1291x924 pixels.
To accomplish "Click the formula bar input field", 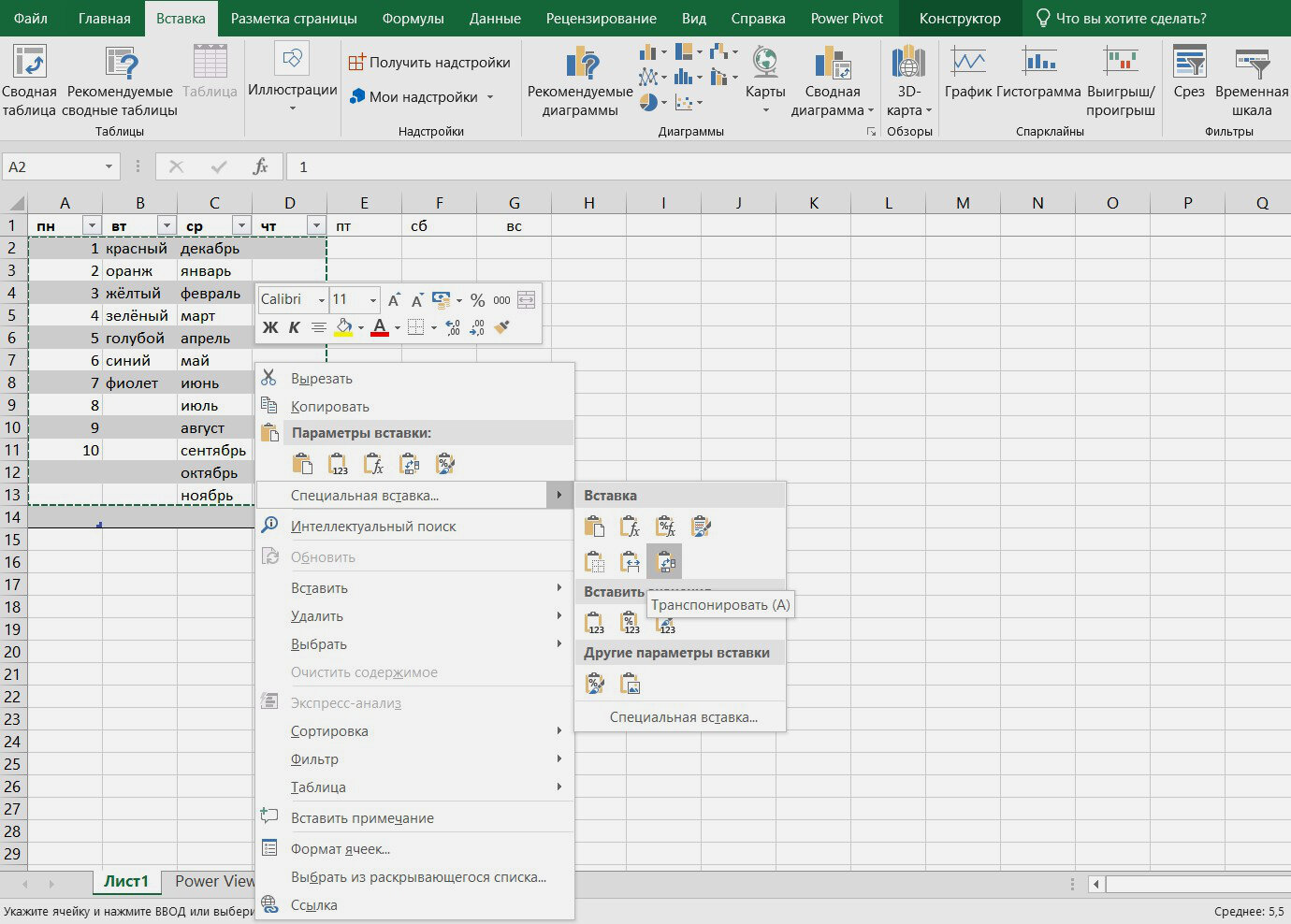I will (x=788, y=166).
